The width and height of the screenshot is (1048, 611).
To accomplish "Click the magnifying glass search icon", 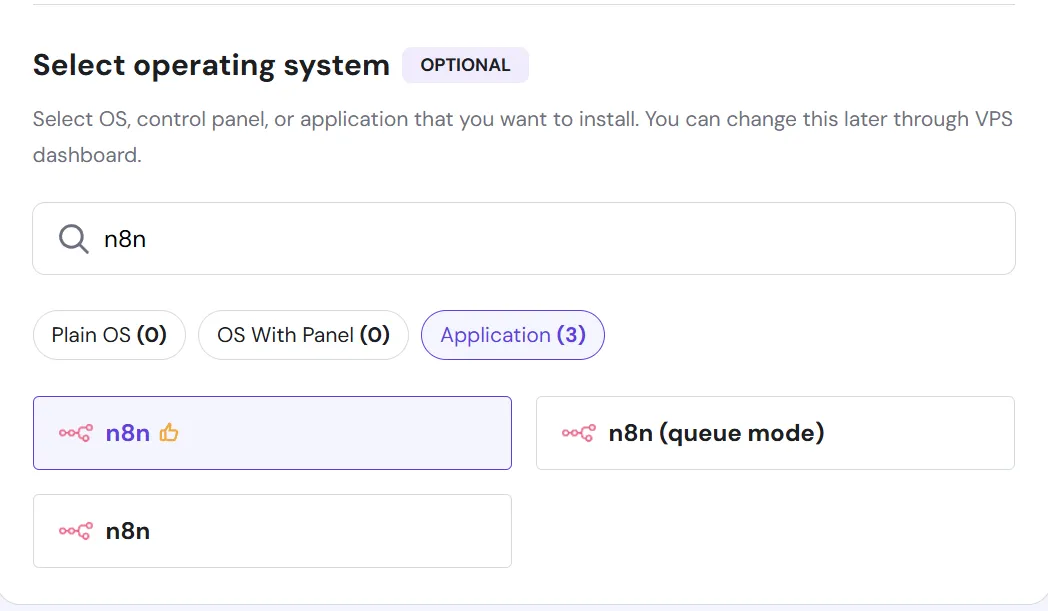I will pyautogui.click(x=74, y=239).
